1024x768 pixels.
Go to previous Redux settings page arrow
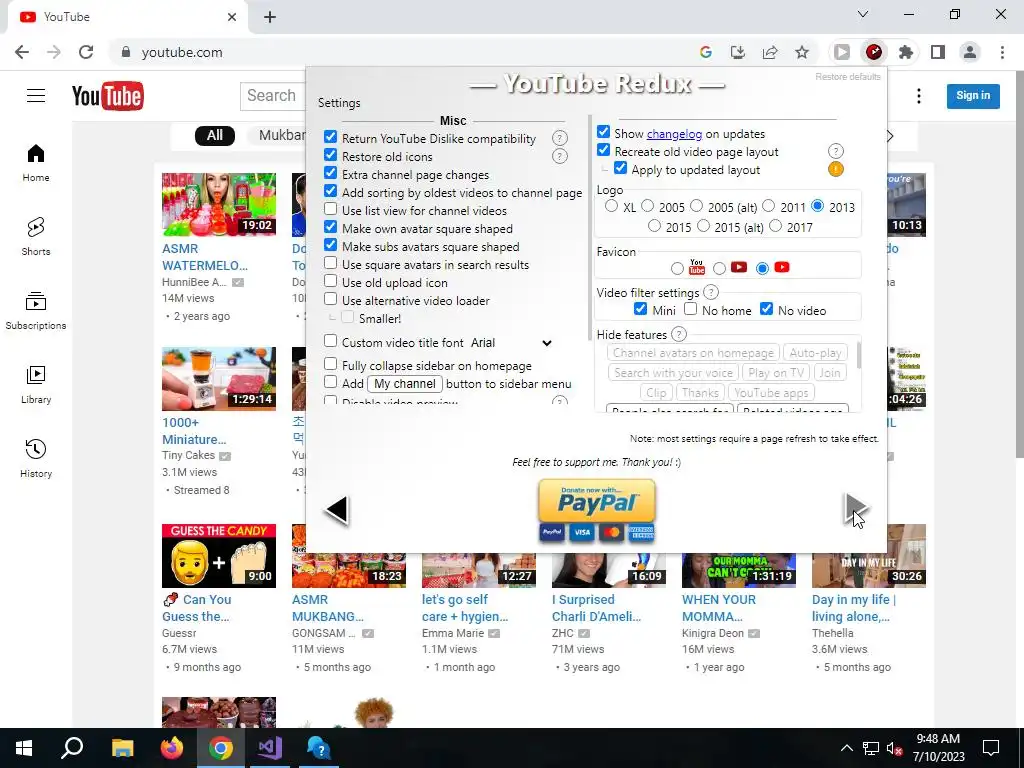point(337,509)
